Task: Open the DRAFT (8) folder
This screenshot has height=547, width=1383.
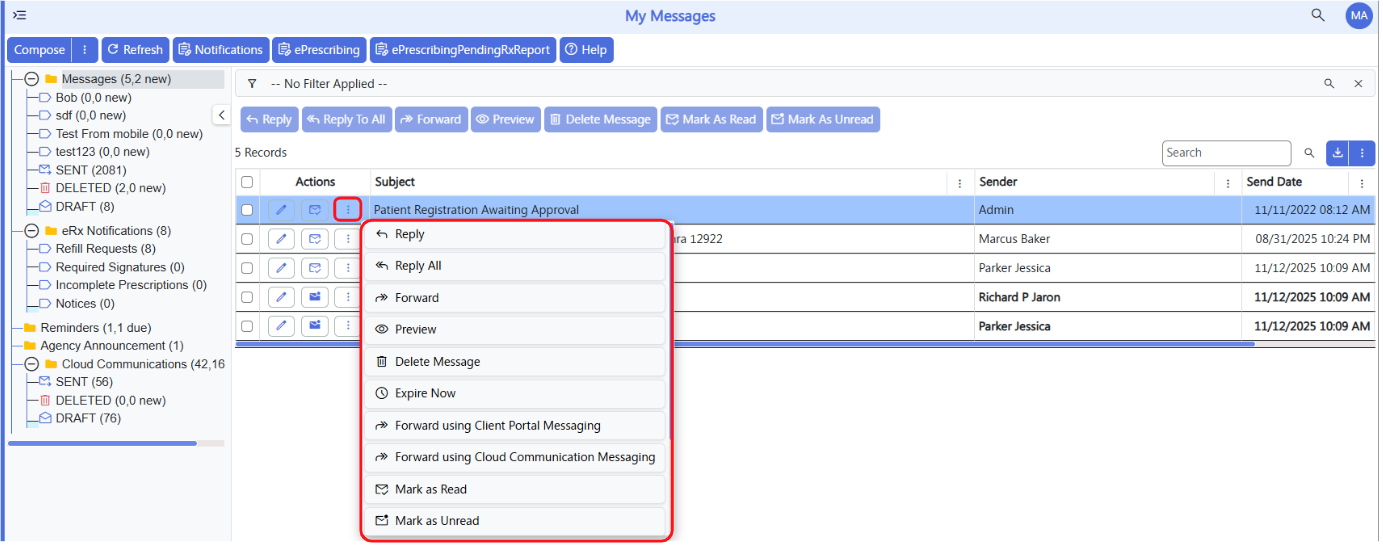Action: pos(85,207)
